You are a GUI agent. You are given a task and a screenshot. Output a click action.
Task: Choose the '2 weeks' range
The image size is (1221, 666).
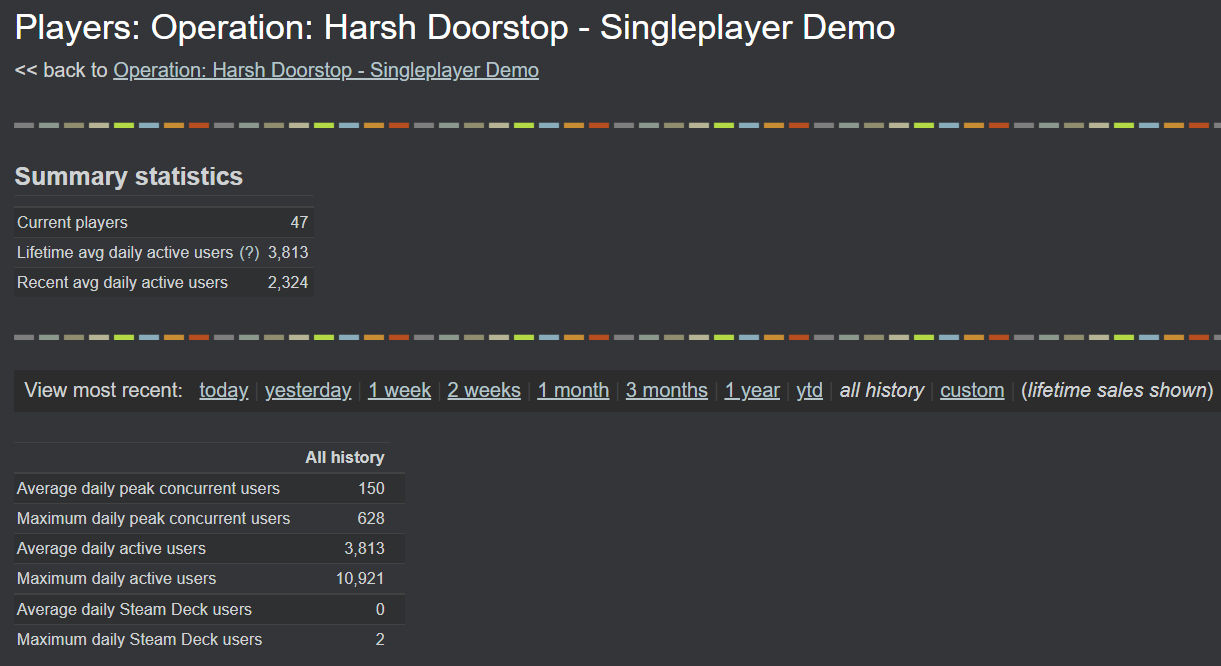484,390
